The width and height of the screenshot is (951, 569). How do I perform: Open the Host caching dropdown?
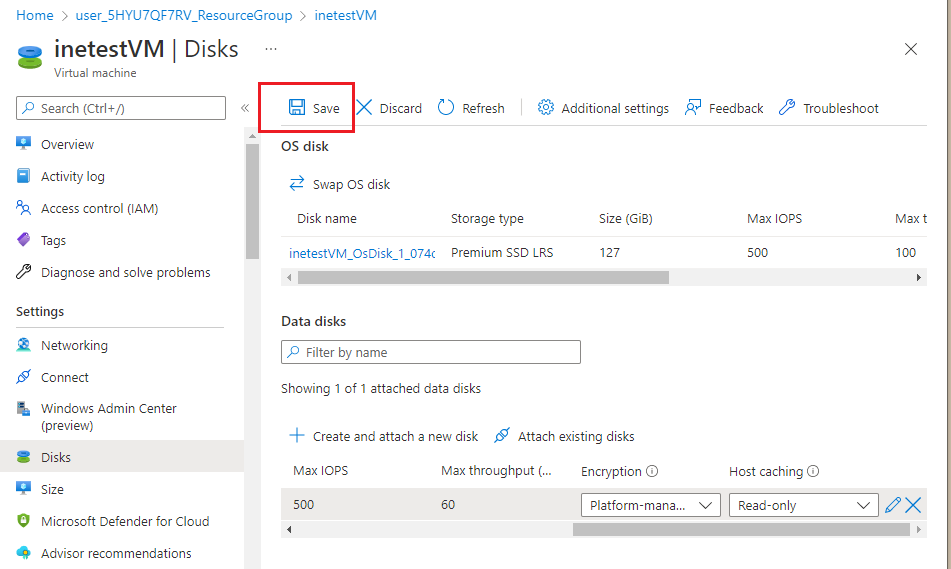803,505
